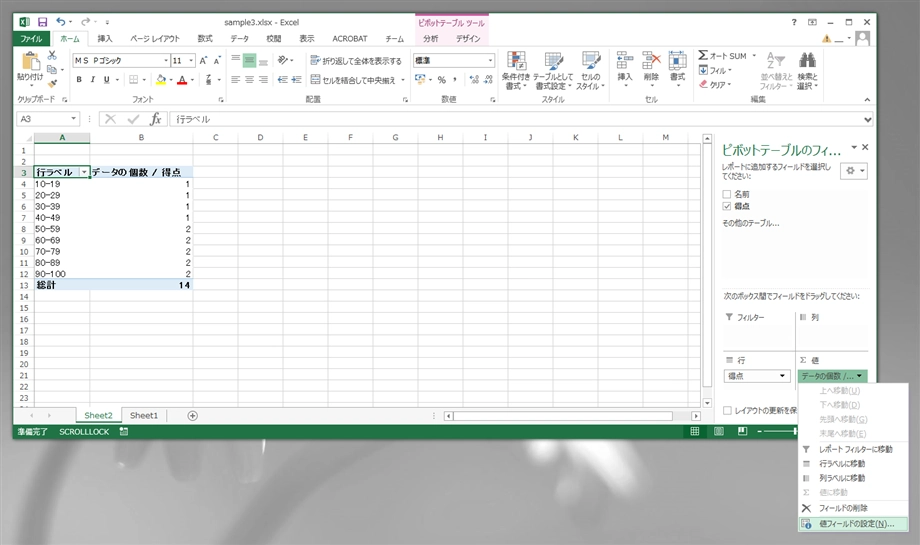The height and width of the screenshot is (545, 920).
Task: Increase font size with the large A
Action: [203, 60]
